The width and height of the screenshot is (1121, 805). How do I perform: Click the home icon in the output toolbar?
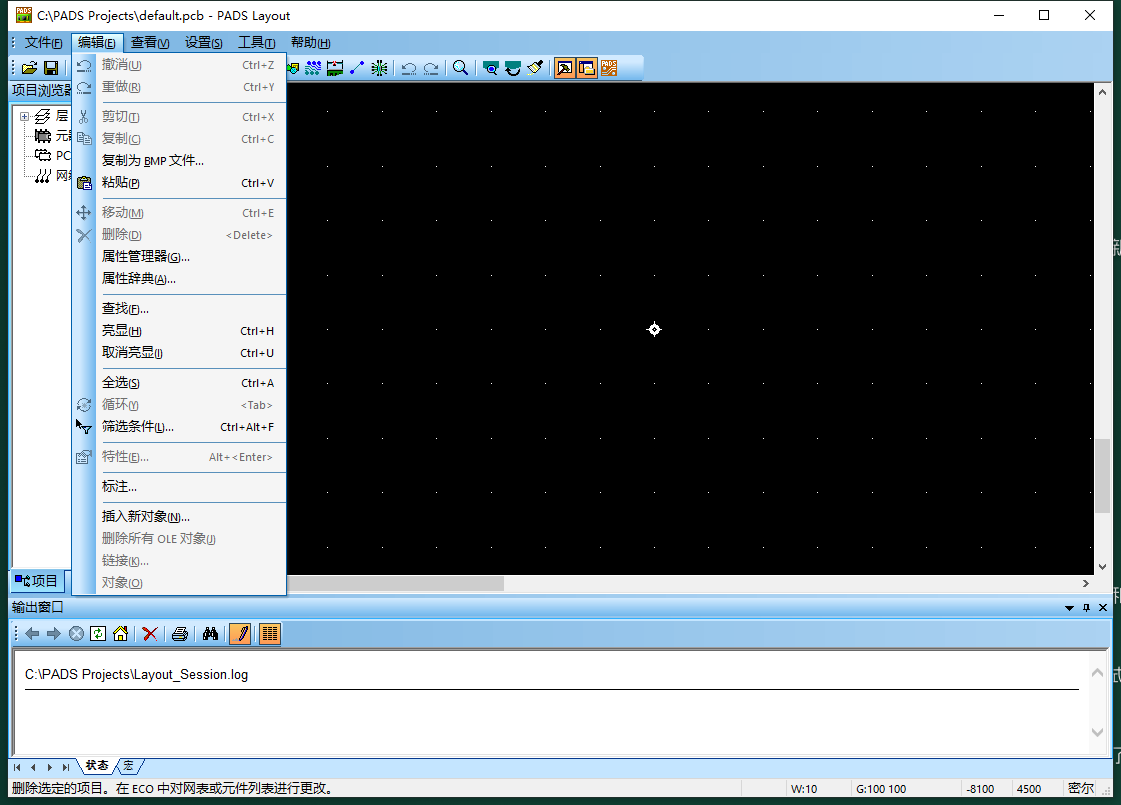[x=120, y=633]
